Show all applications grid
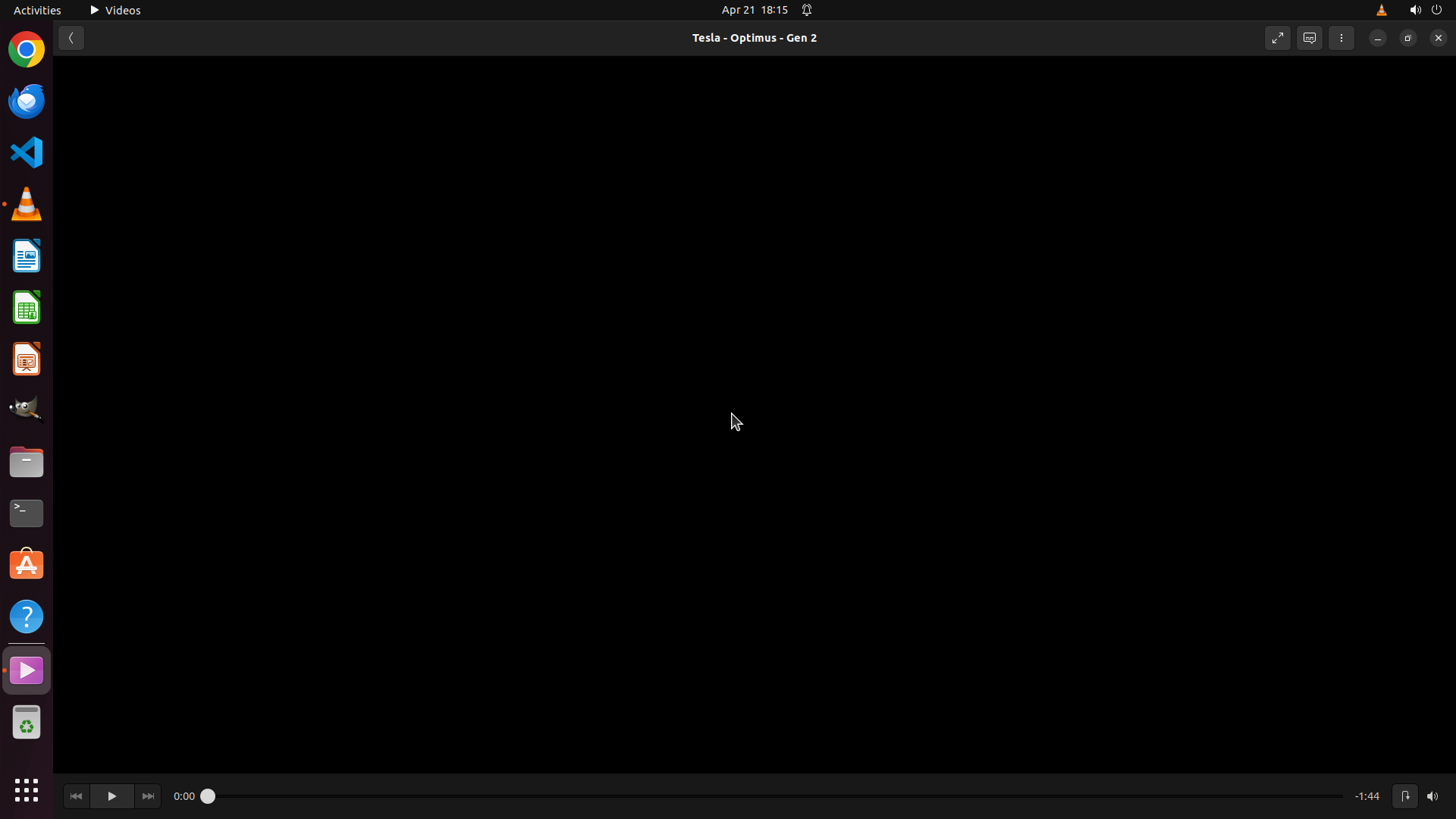 [x=27, y=790]
